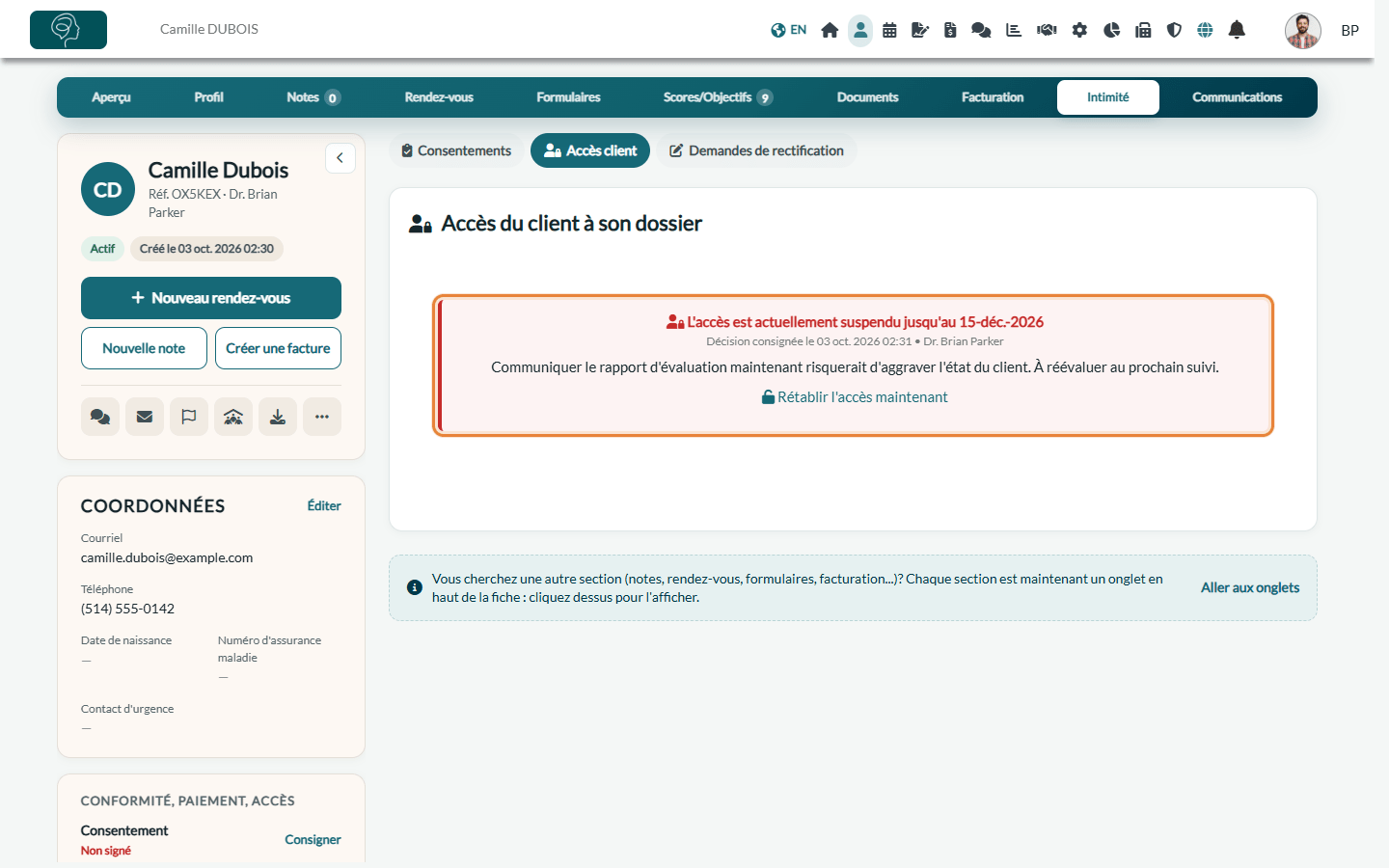The height and width of the screenshot is (868, 1389).
Task: Collapse the client sidebar with the chevron
Action: (340, 158)
